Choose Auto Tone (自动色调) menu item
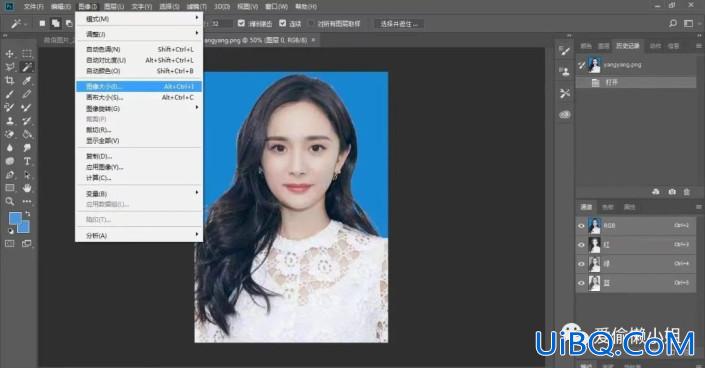Image resolution: width=705 pixels, height=368 pixels. (139, 49)
